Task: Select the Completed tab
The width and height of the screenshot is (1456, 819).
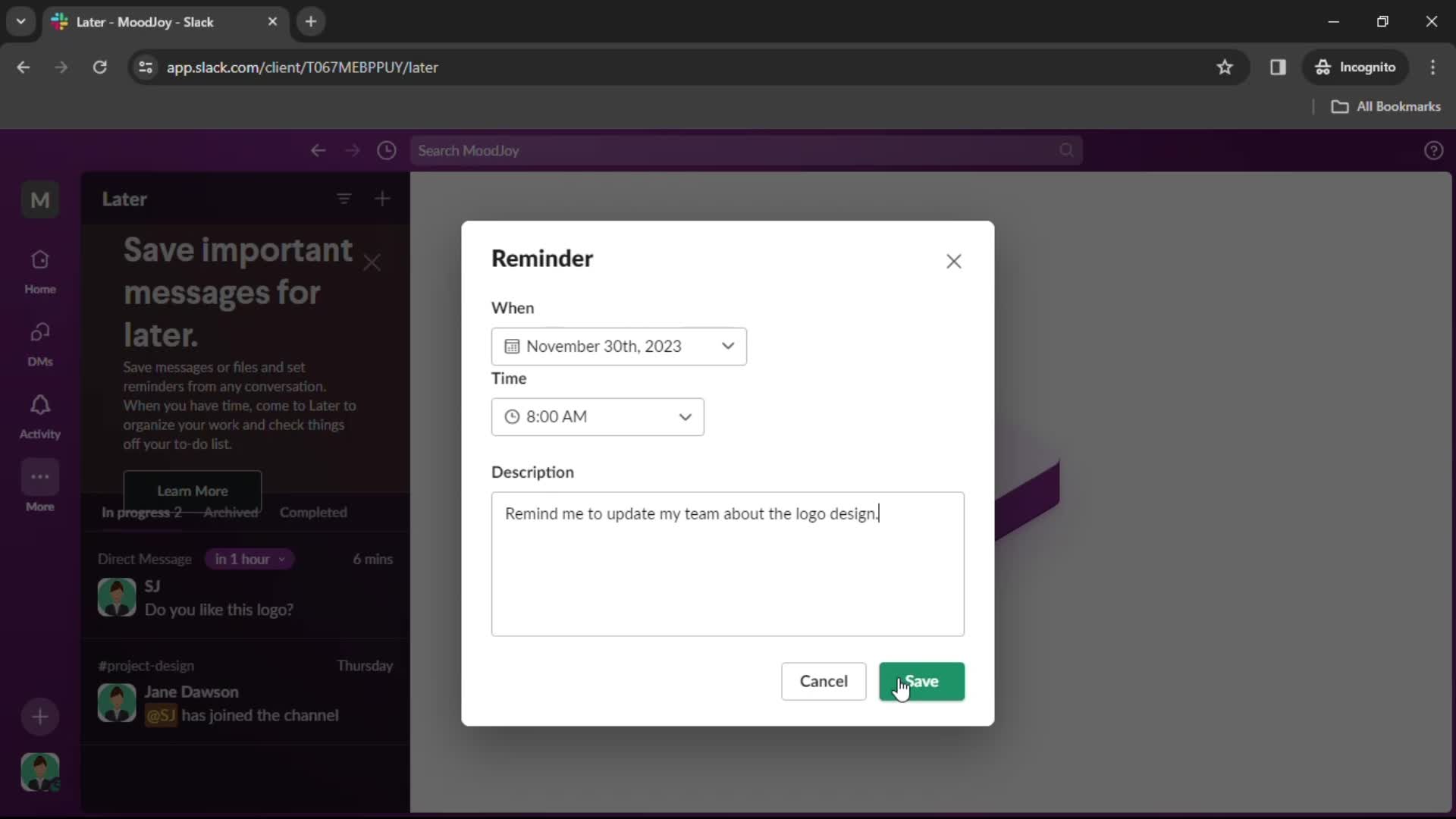Action: point(314,512)
